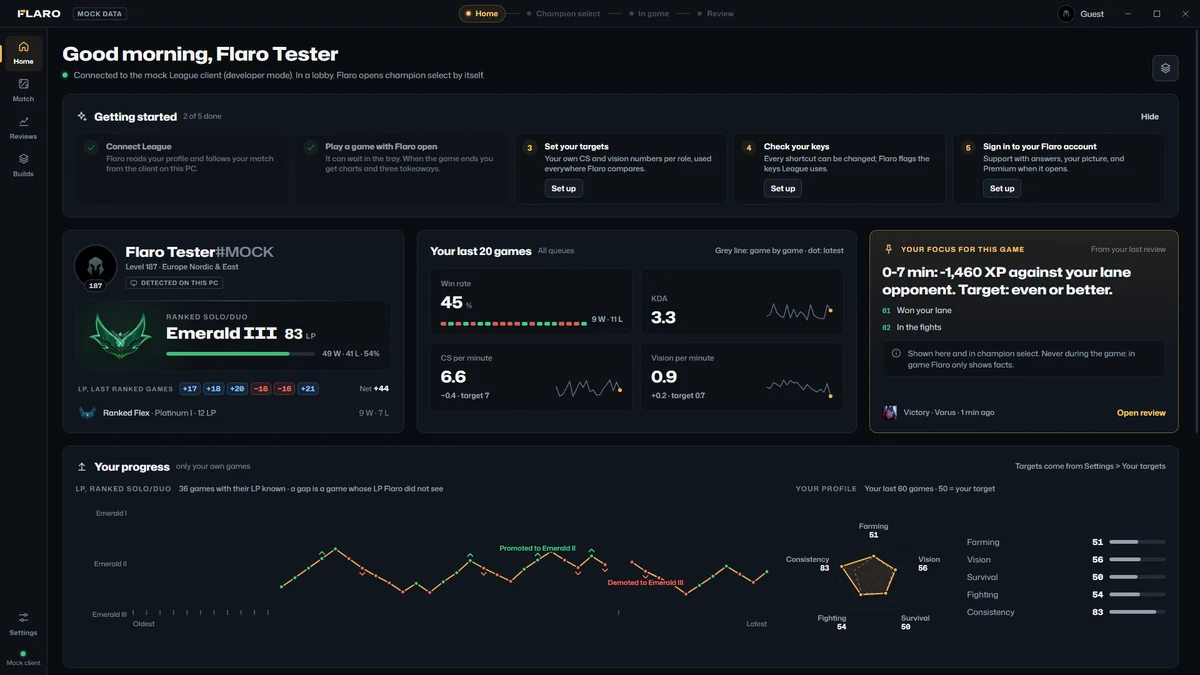Image resolution: width=1200 pixels, height=675 pixels.
Task: Click the +18 LP game chip
Action: tap(213, 389)
